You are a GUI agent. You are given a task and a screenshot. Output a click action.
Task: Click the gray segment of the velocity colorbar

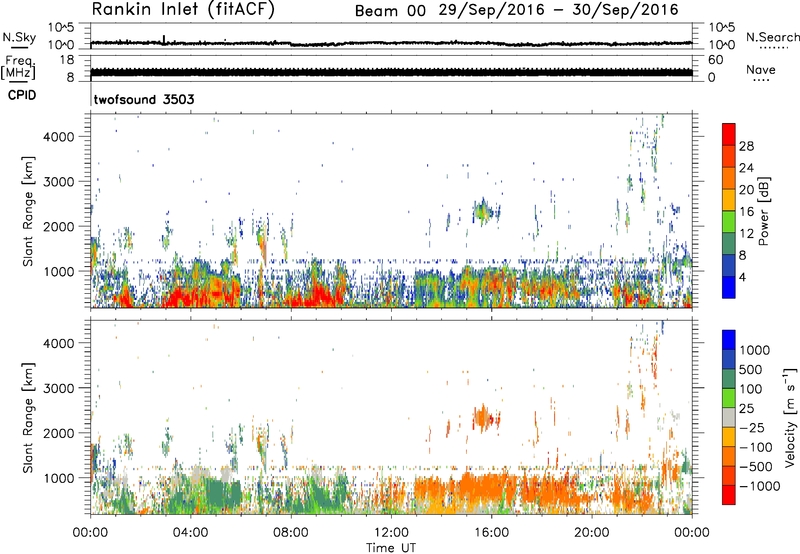coord(729,417)
